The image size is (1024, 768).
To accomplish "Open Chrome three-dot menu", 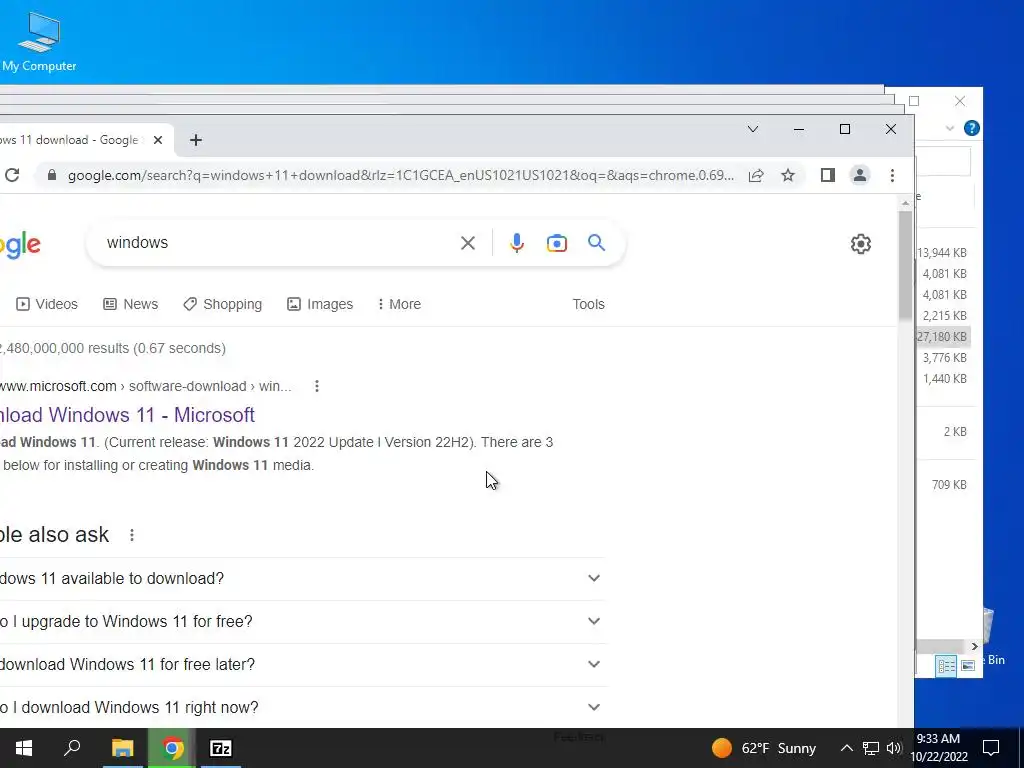I will [x=892, y=175].
